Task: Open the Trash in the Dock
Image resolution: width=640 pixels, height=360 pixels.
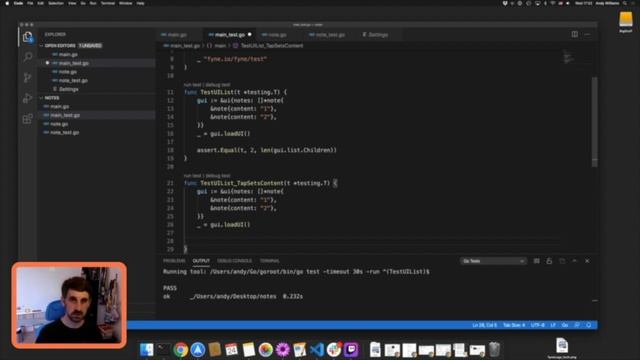Action: 494,350
